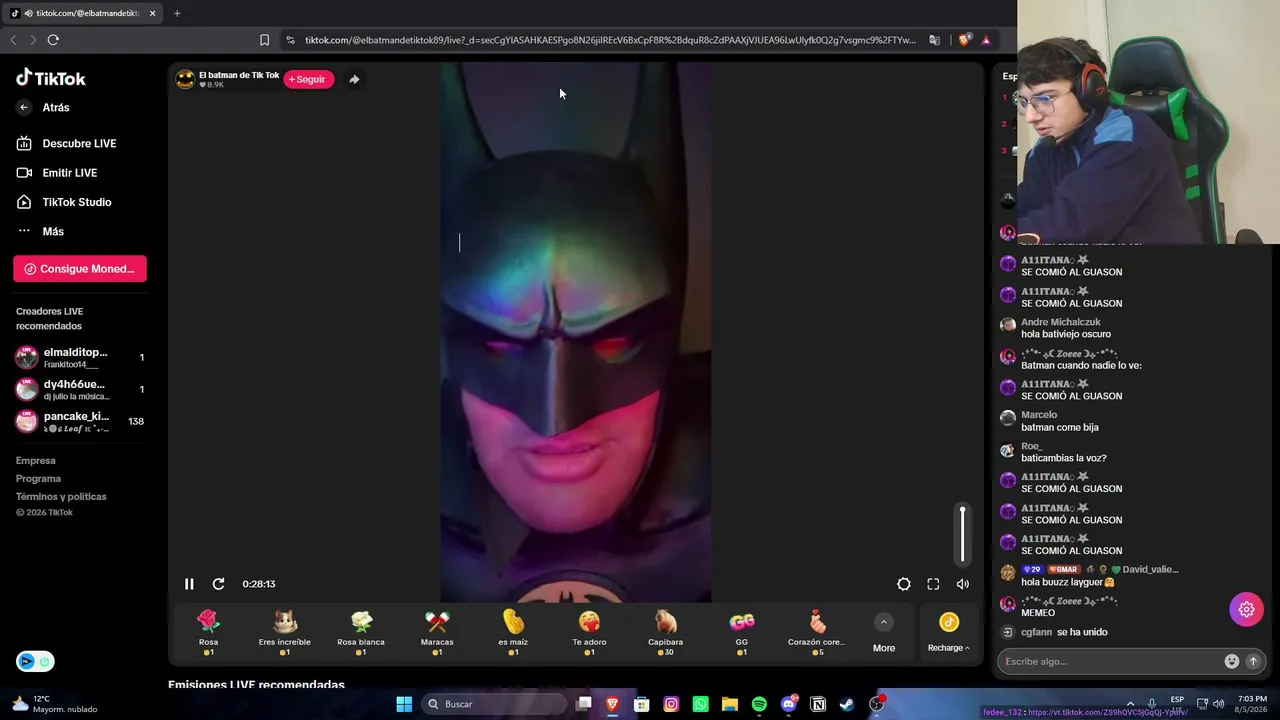The image size is (1280, 720).
Task: Open the Empresa footer link
Action: click(36, 461)
